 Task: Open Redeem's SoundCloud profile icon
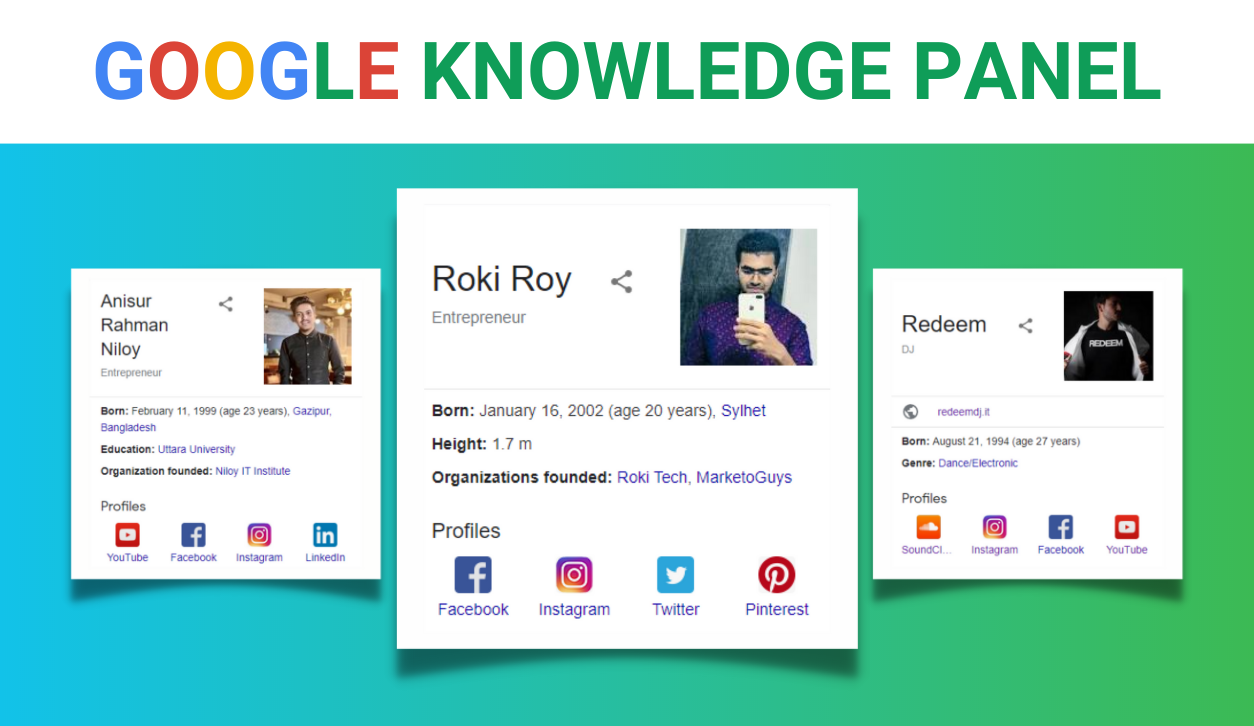(928, 524)
